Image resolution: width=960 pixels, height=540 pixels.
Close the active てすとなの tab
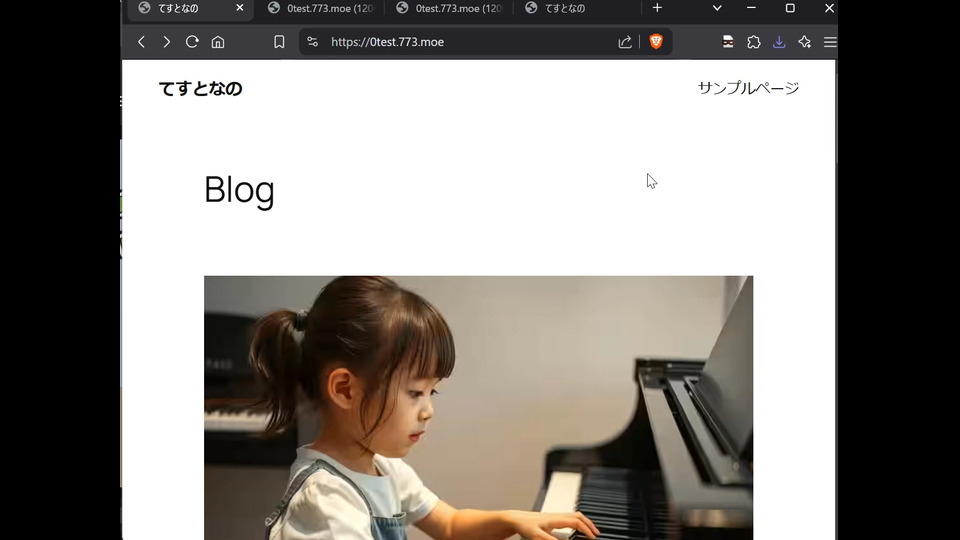coord(239,8)
